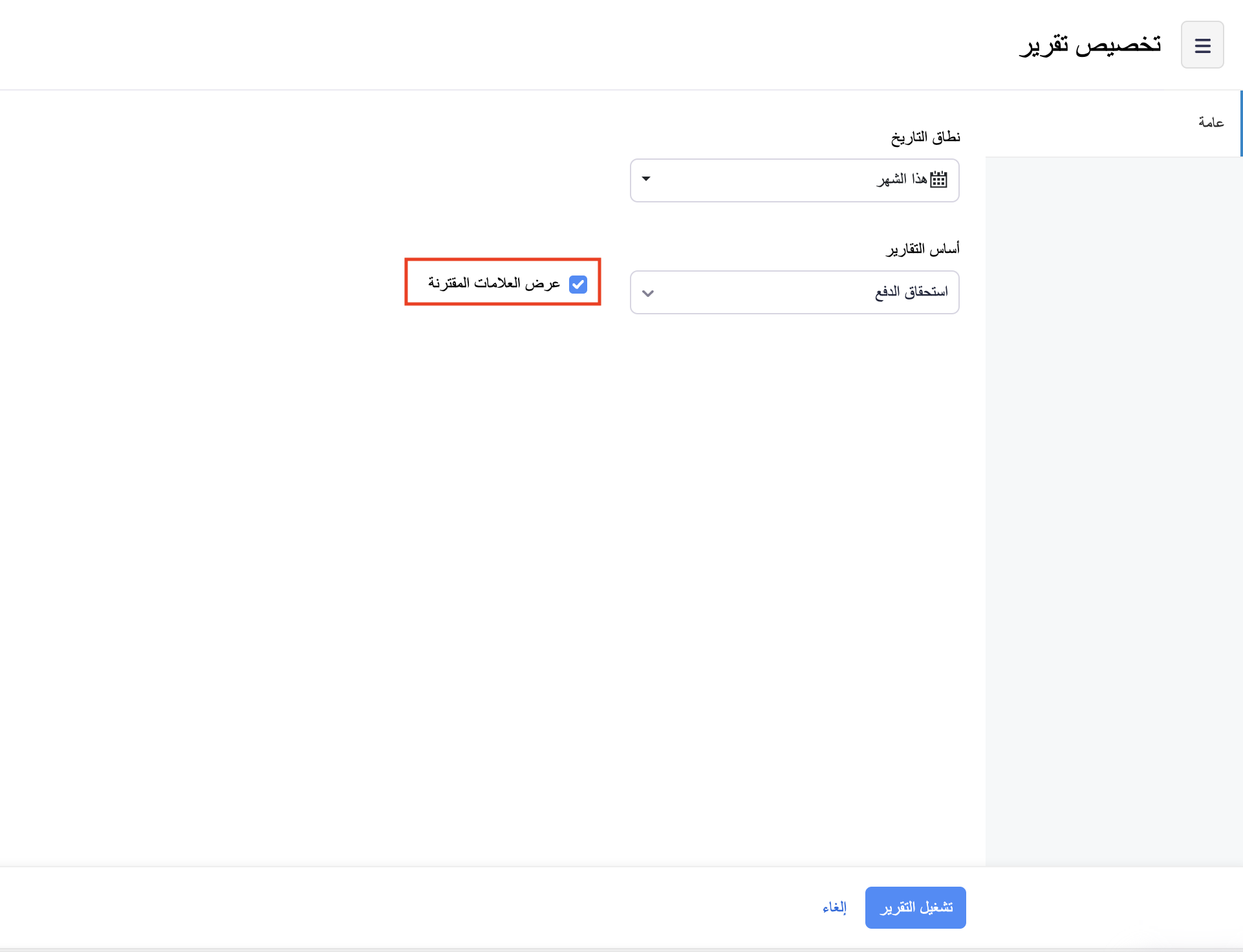This screenshot has width=1243, height=952.
Task: Run the report with تشغيل التقرير button
Action: [915, 907]
